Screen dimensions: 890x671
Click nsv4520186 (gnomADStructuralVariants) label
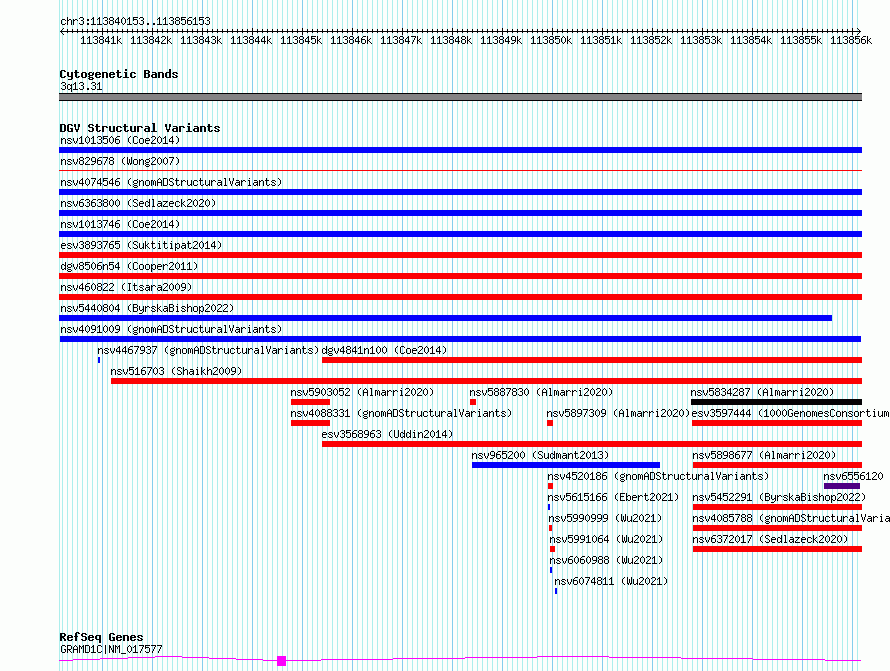click(658, 476)
